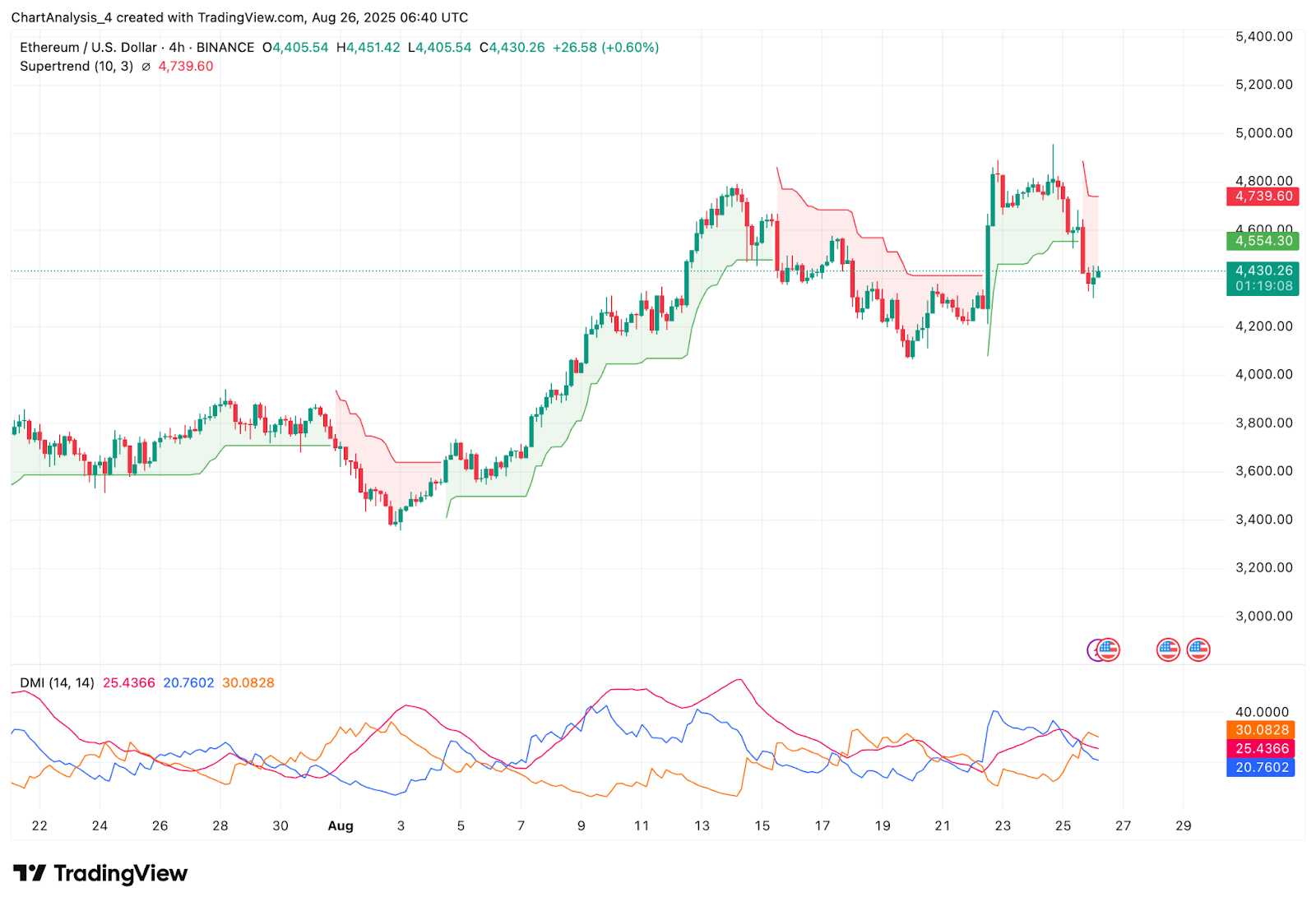Click the +26.58 (+0.60%) change value
1316x906 pixels.
tap(605, 48)
